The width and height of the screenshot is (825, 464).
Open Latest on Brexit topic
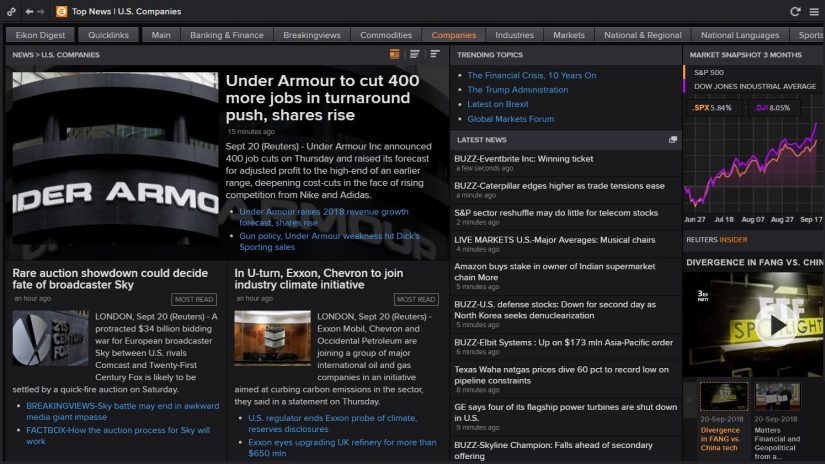498,104
